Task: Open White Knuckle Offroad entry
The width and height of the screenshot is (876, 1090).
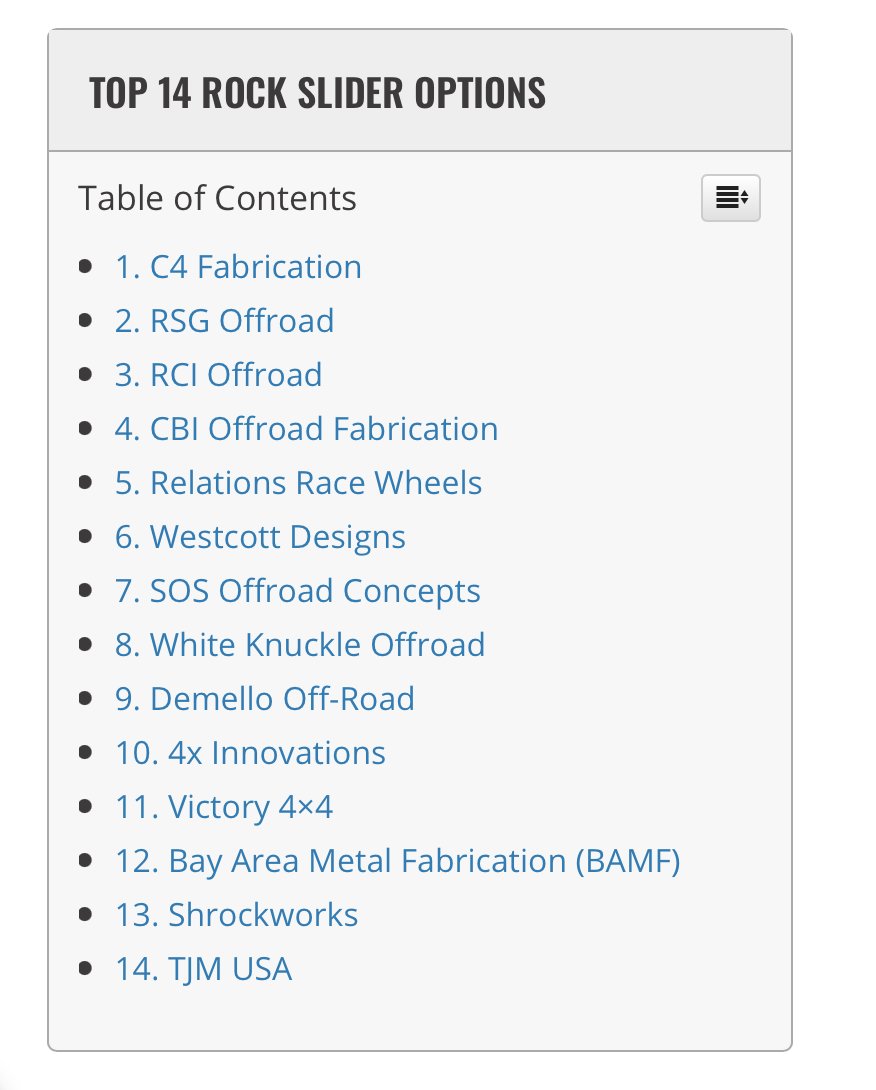Action: click(300, 645)
